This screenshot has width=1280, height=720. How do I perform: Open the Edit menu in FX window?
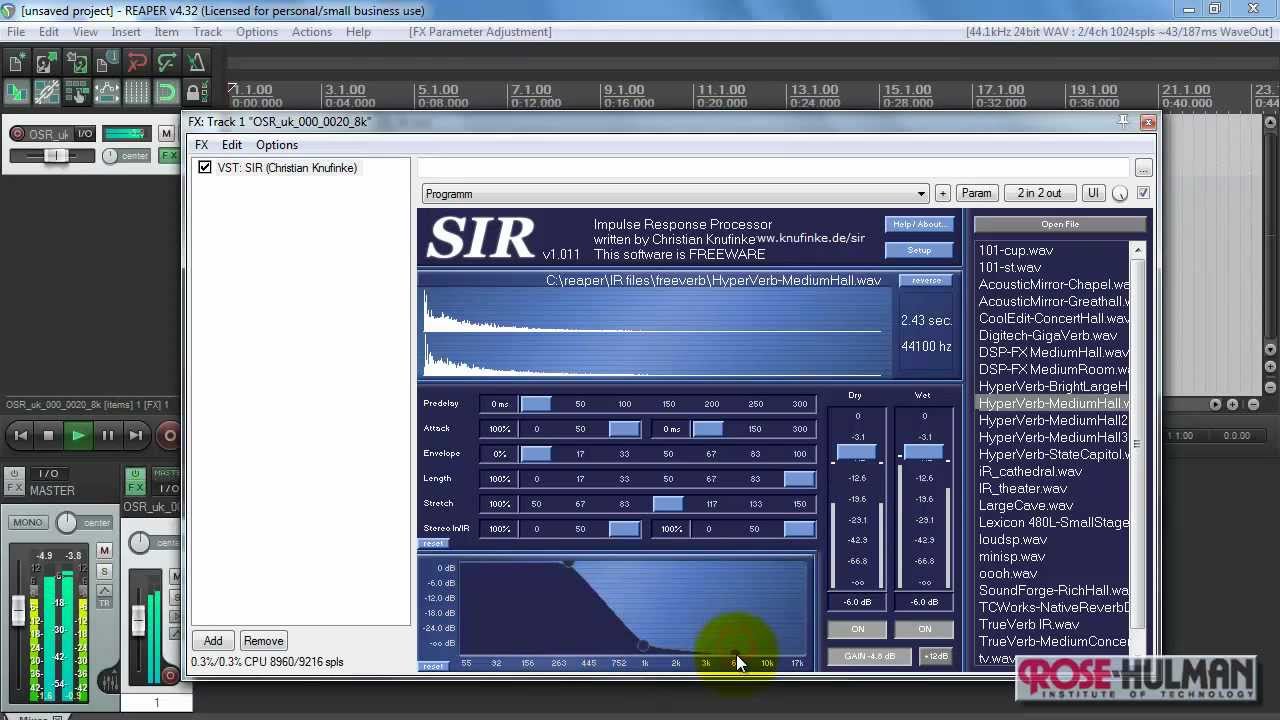[231, 145]
